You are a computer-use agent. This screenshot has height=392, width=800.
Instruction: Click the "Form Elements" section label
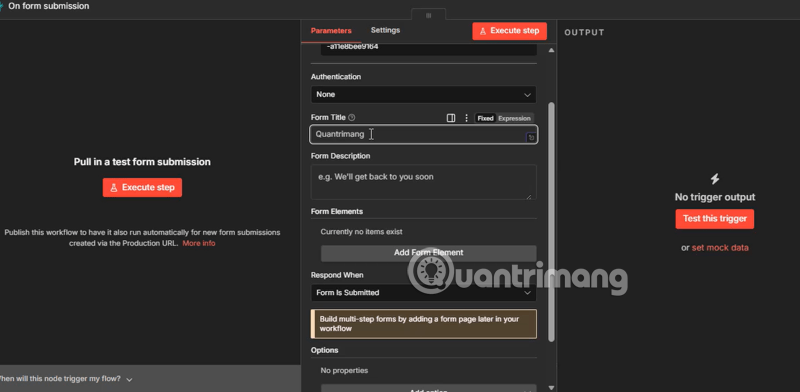click(x=337, y=211)
